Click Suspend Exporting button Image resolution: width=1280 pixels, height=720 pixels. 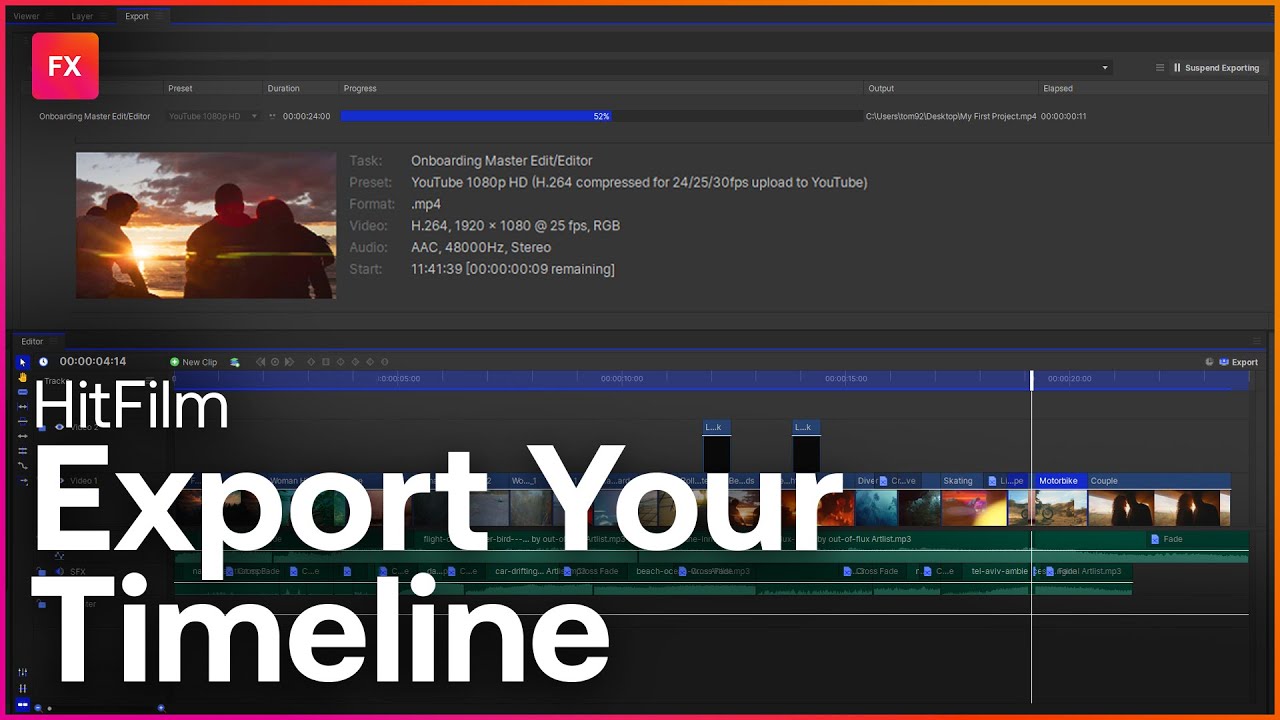1216,68
